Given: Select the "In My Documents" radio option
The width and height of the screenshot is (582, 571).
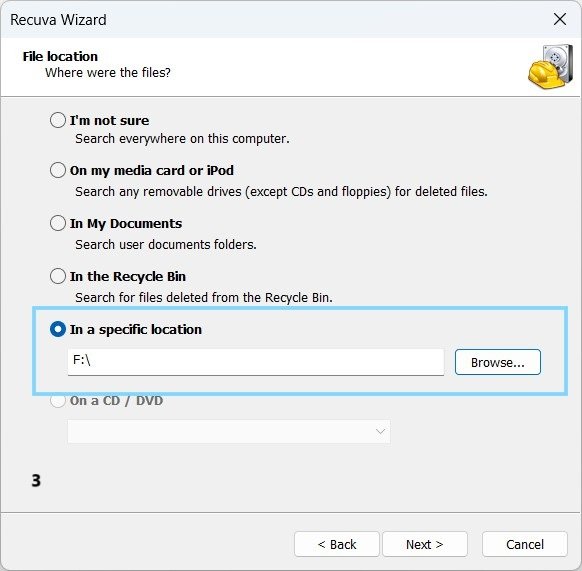Looking at the screenshot, I should pos(58,223).
